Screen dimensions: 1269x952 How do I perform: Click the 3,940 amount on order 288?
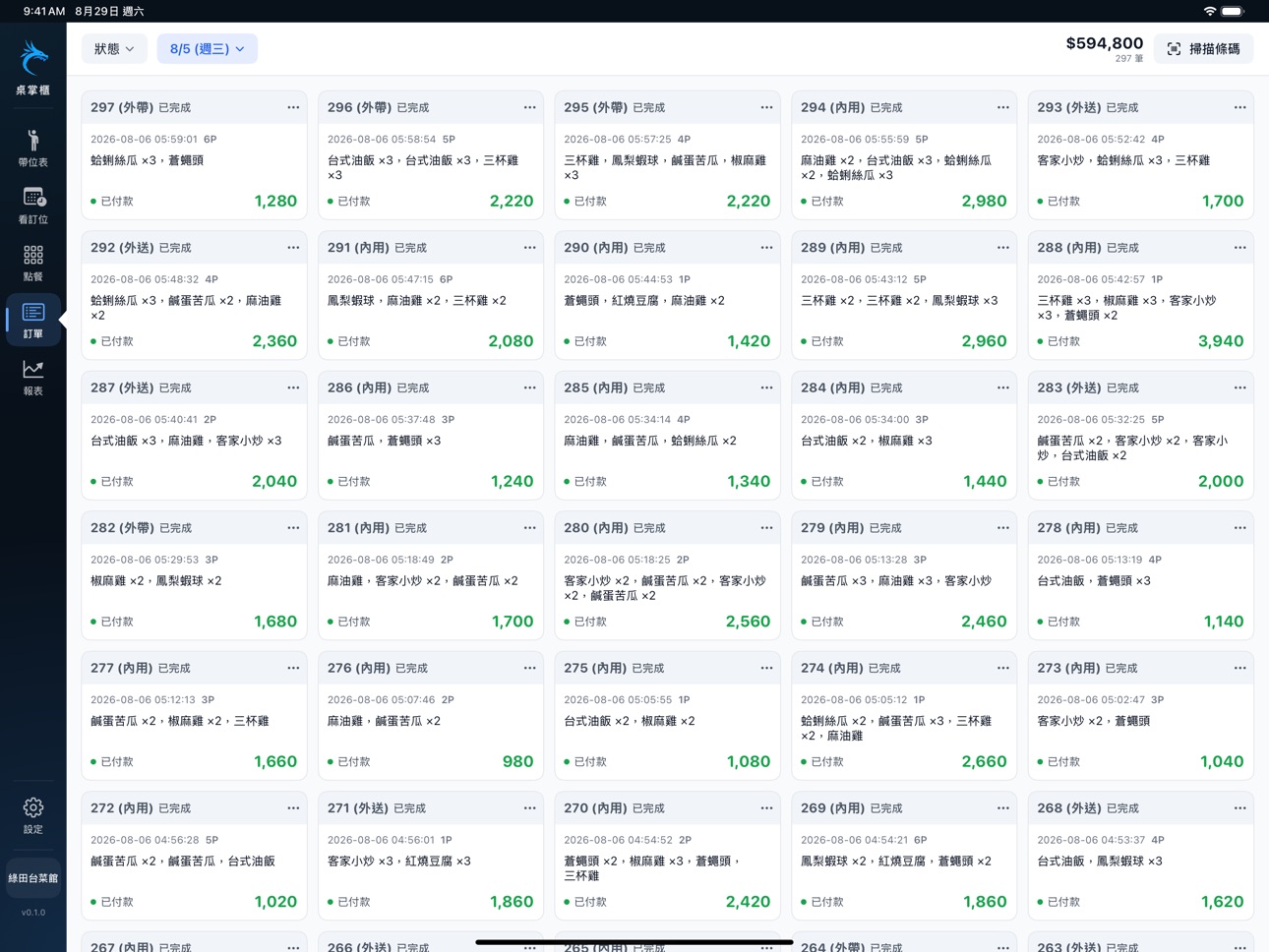coord(1221,341)
